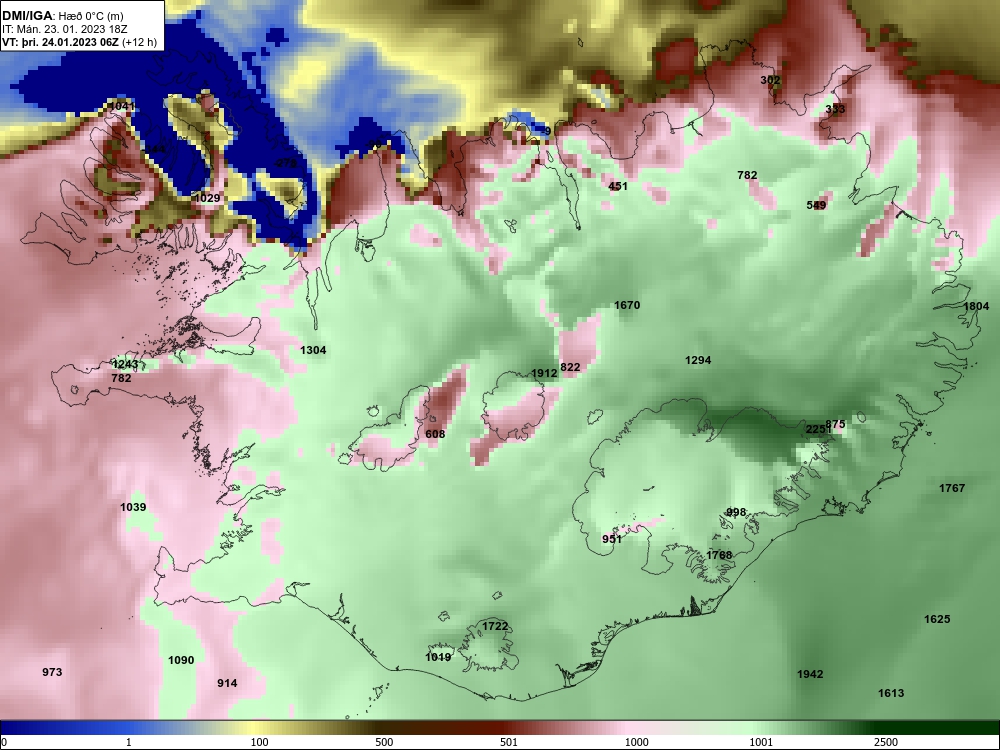Click the map value 1625
Viewport: 1000px width, 750px height.
point(937,619)
